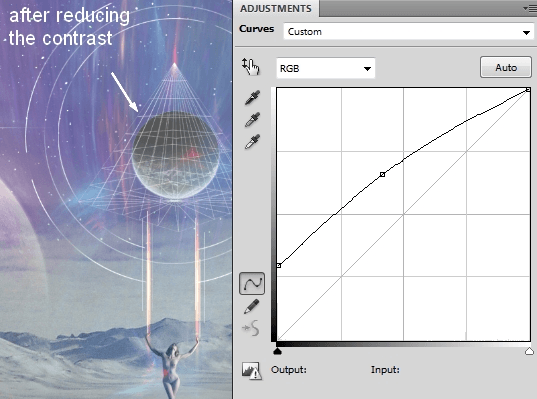Select the bottom-left curve endpoint
The image size is (537, 399).
tap(279, 265)
